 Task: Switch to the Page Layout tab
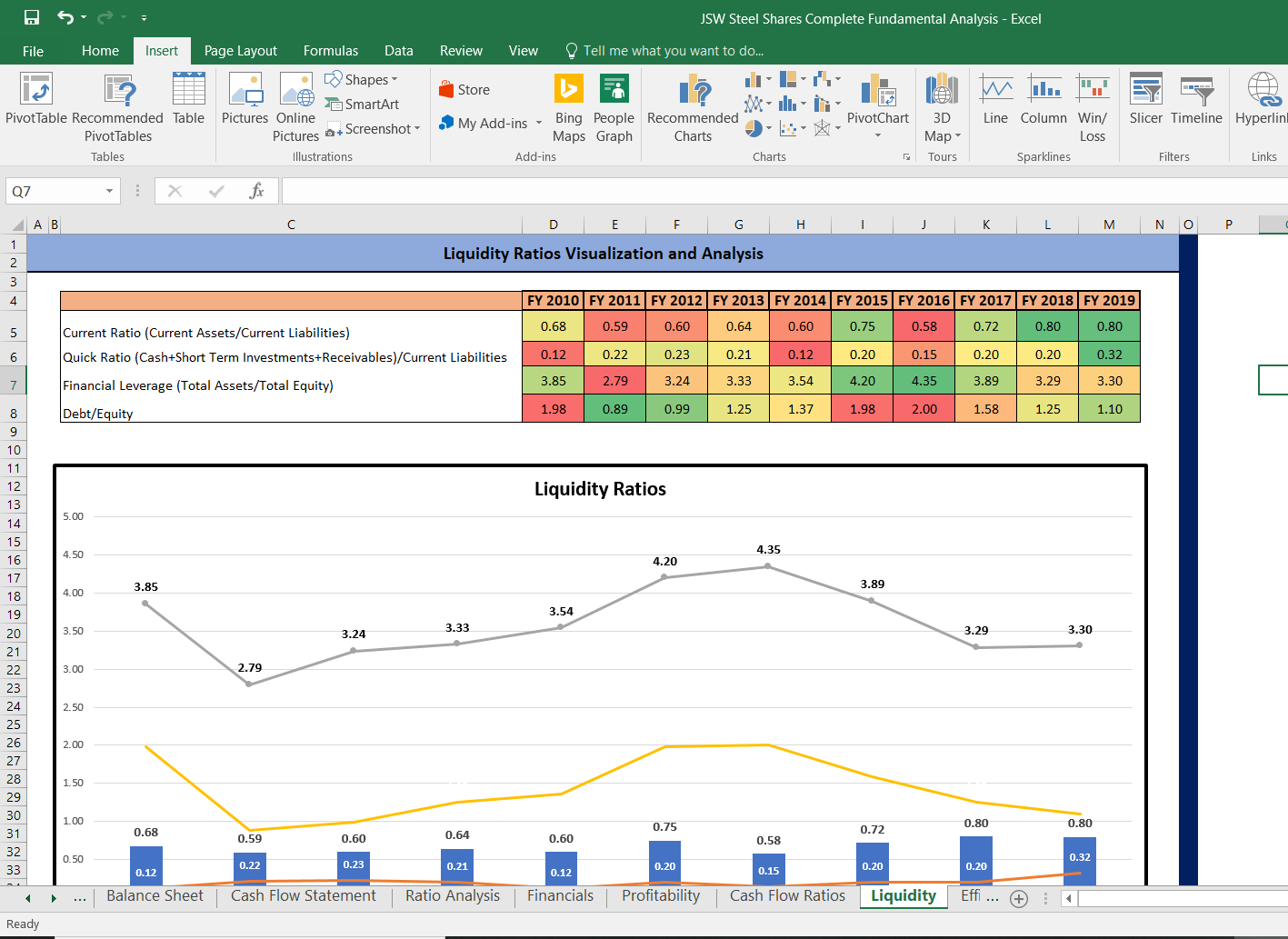tap(241, 51)
